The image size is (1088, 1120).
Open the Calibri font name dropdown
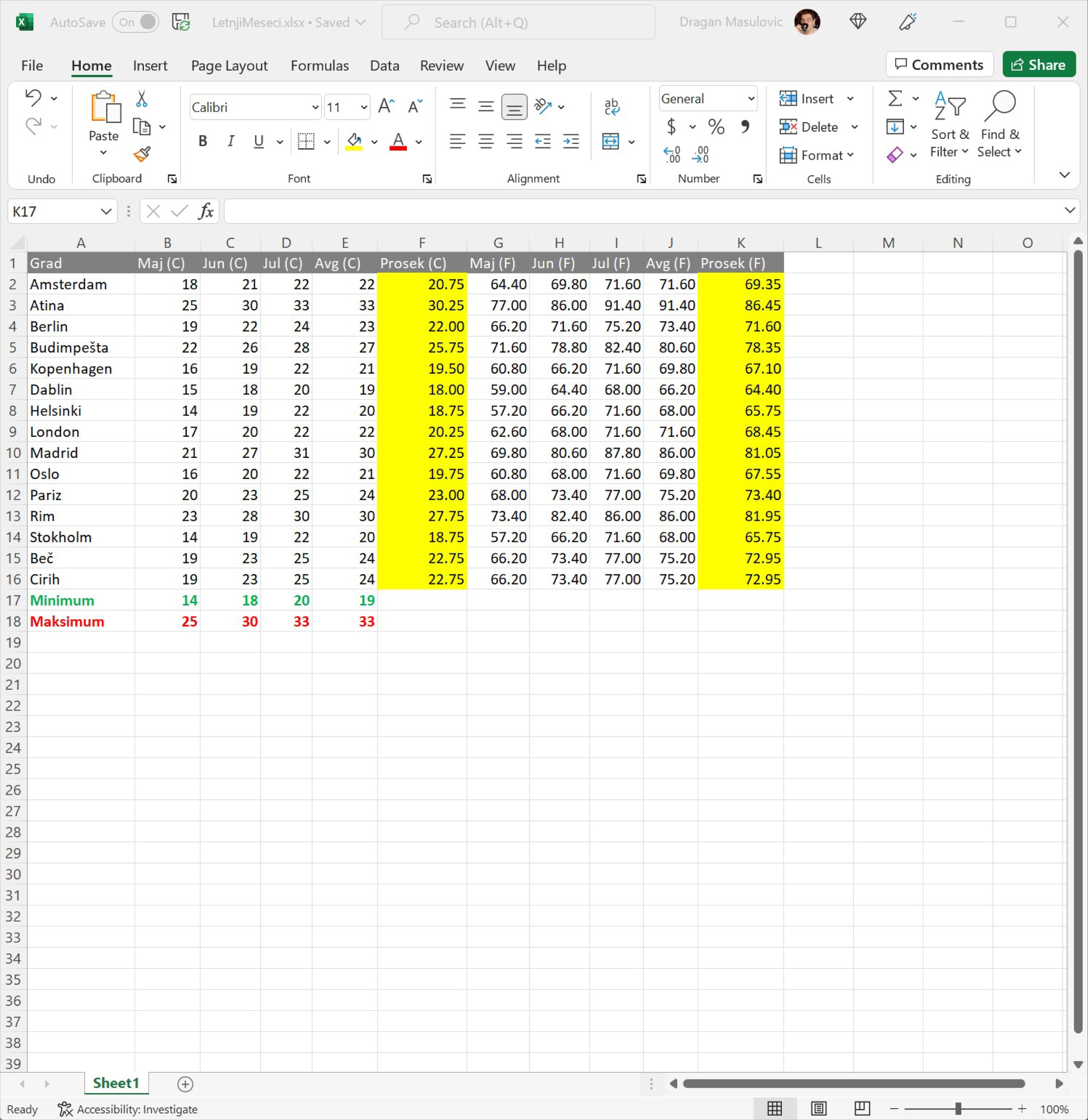pos(315,107)
